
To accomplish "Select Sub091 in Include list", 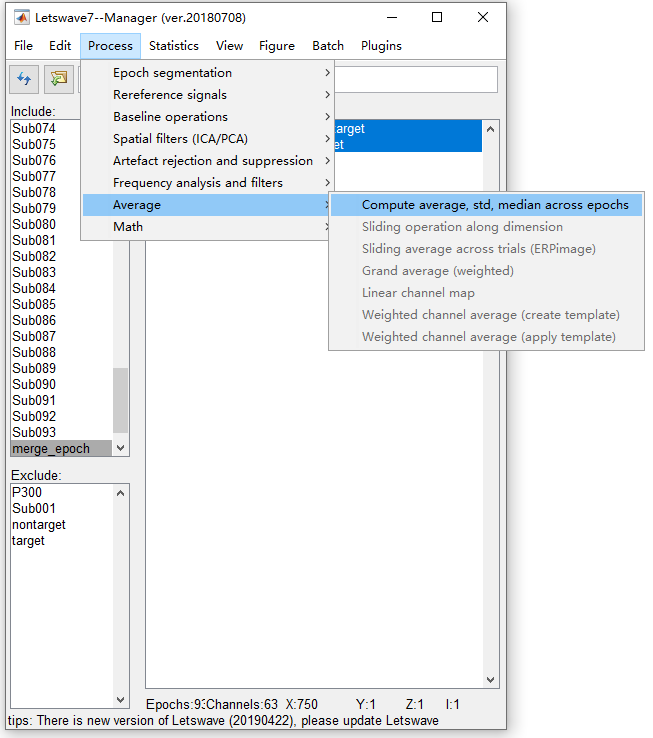I will point(62,401).
